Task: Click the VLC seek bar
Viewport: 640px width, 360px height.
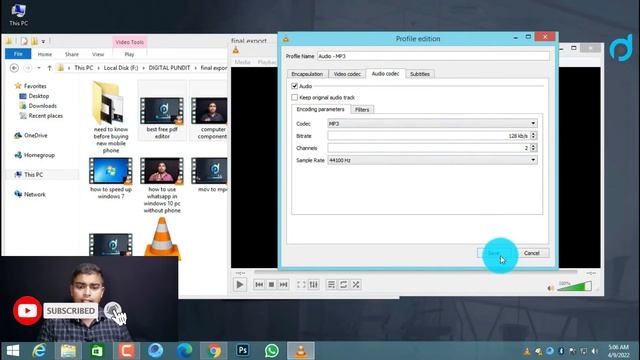Action: pyautogui.click(x=416, y=272)
